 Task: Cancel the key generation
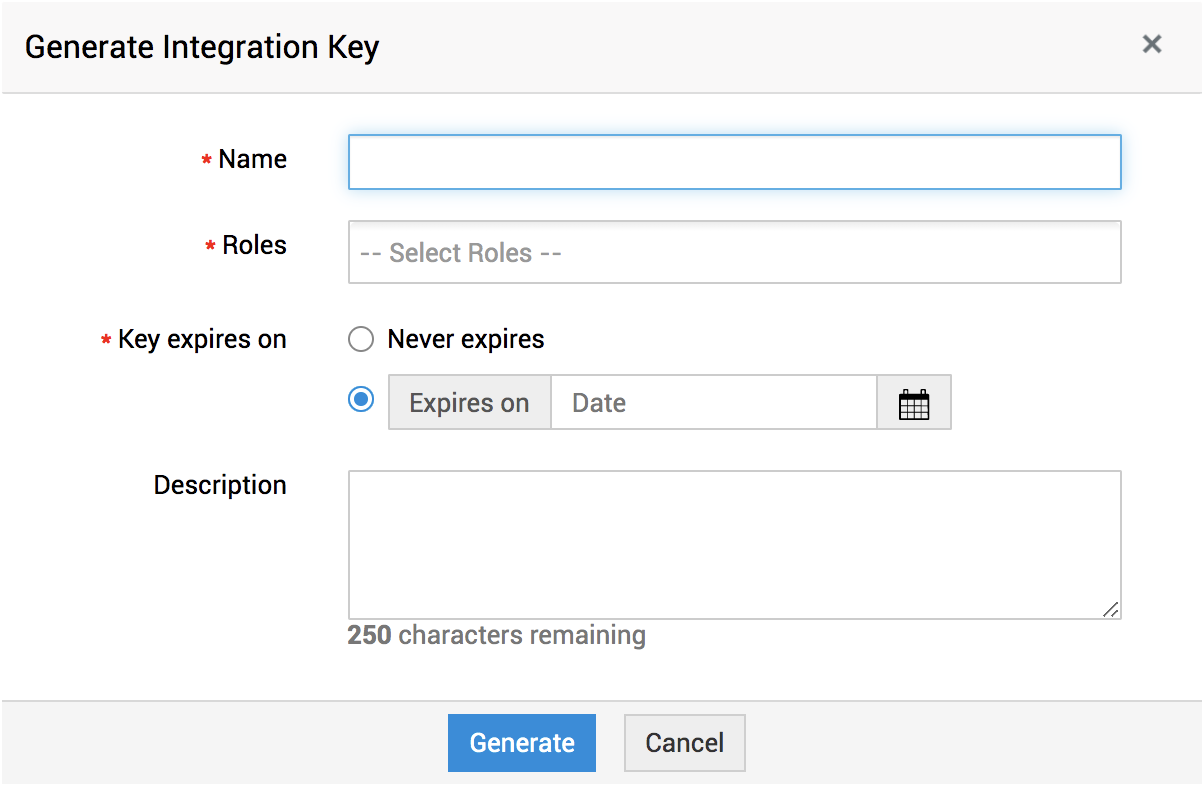684,743
